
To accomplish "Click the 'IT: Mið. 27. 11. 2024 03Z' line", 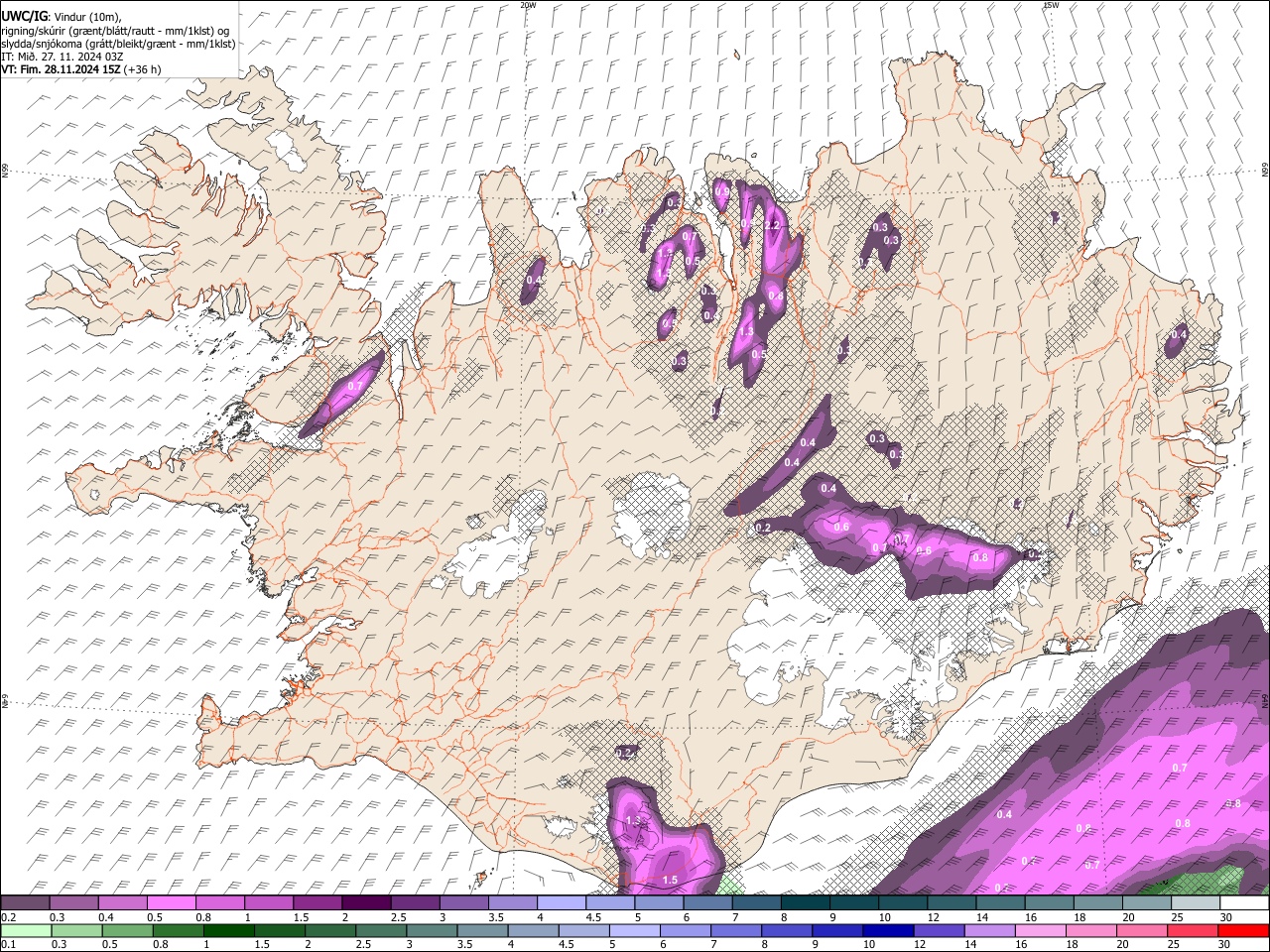I will click(62, 57).
